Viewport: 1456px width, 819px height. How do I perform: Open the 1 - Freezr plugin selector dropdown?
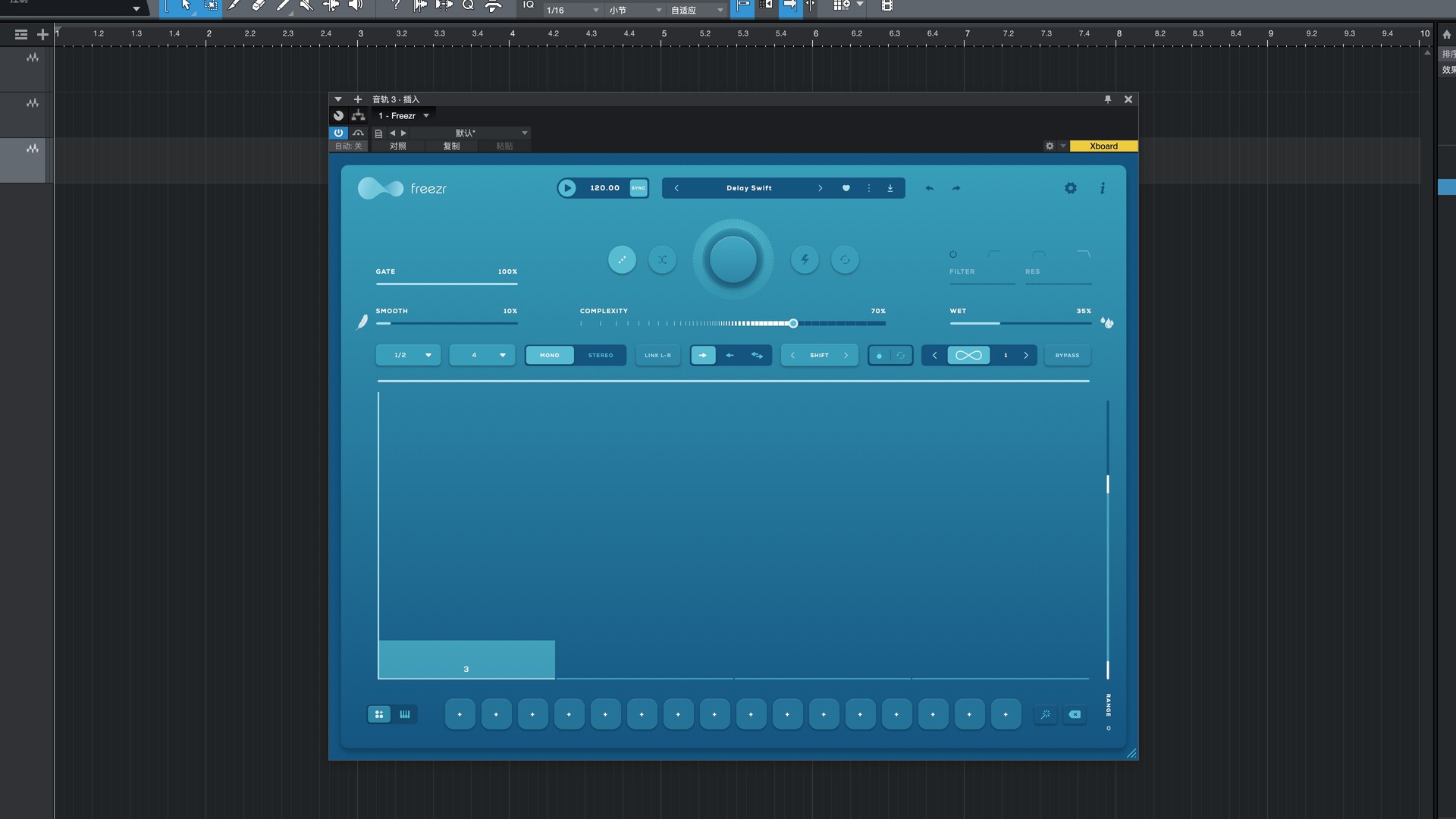pos(403,115)
